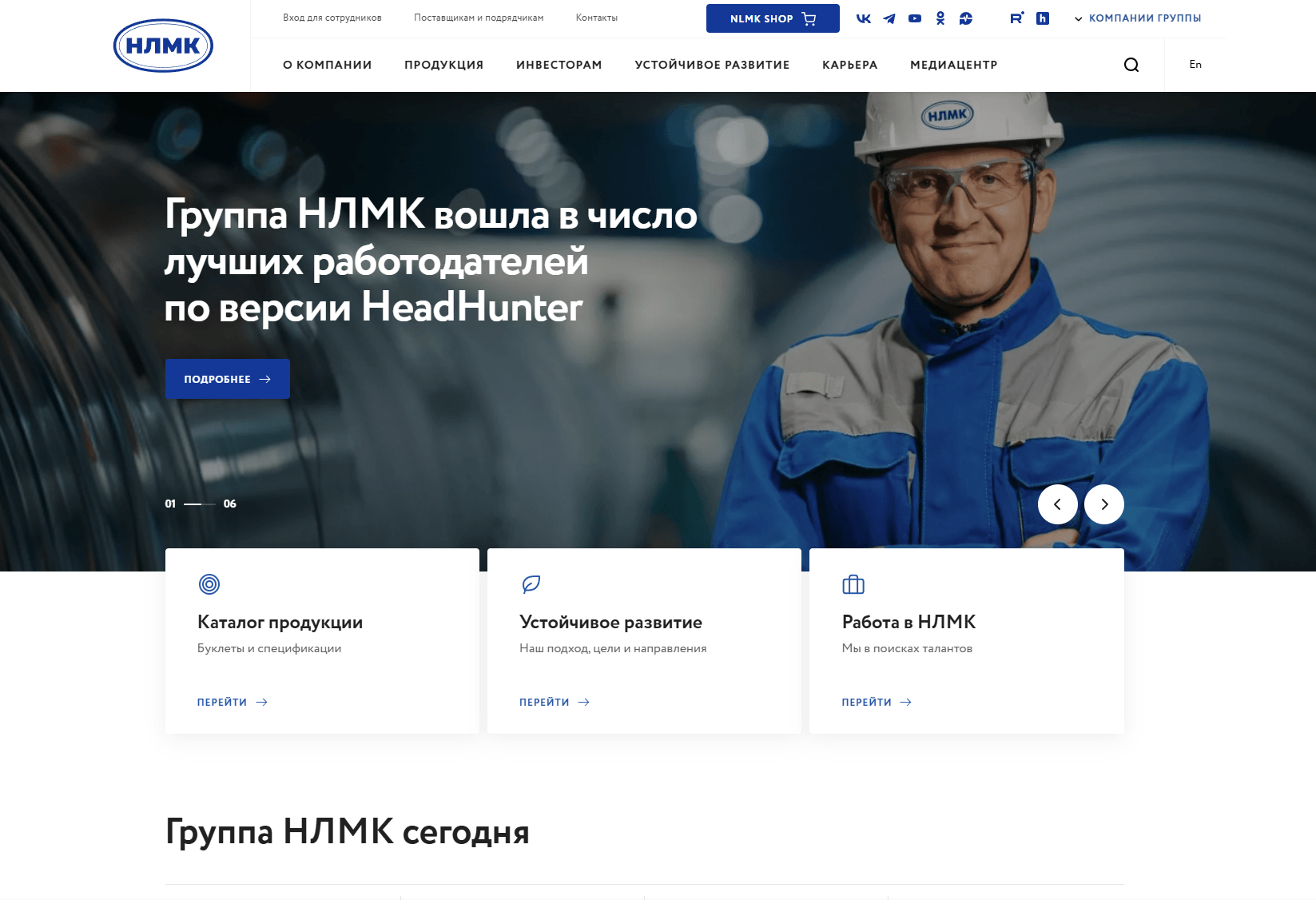This screenshot has width=1316, height=900.
Task: Open the square h icon
Action: tap(1043, 18)
